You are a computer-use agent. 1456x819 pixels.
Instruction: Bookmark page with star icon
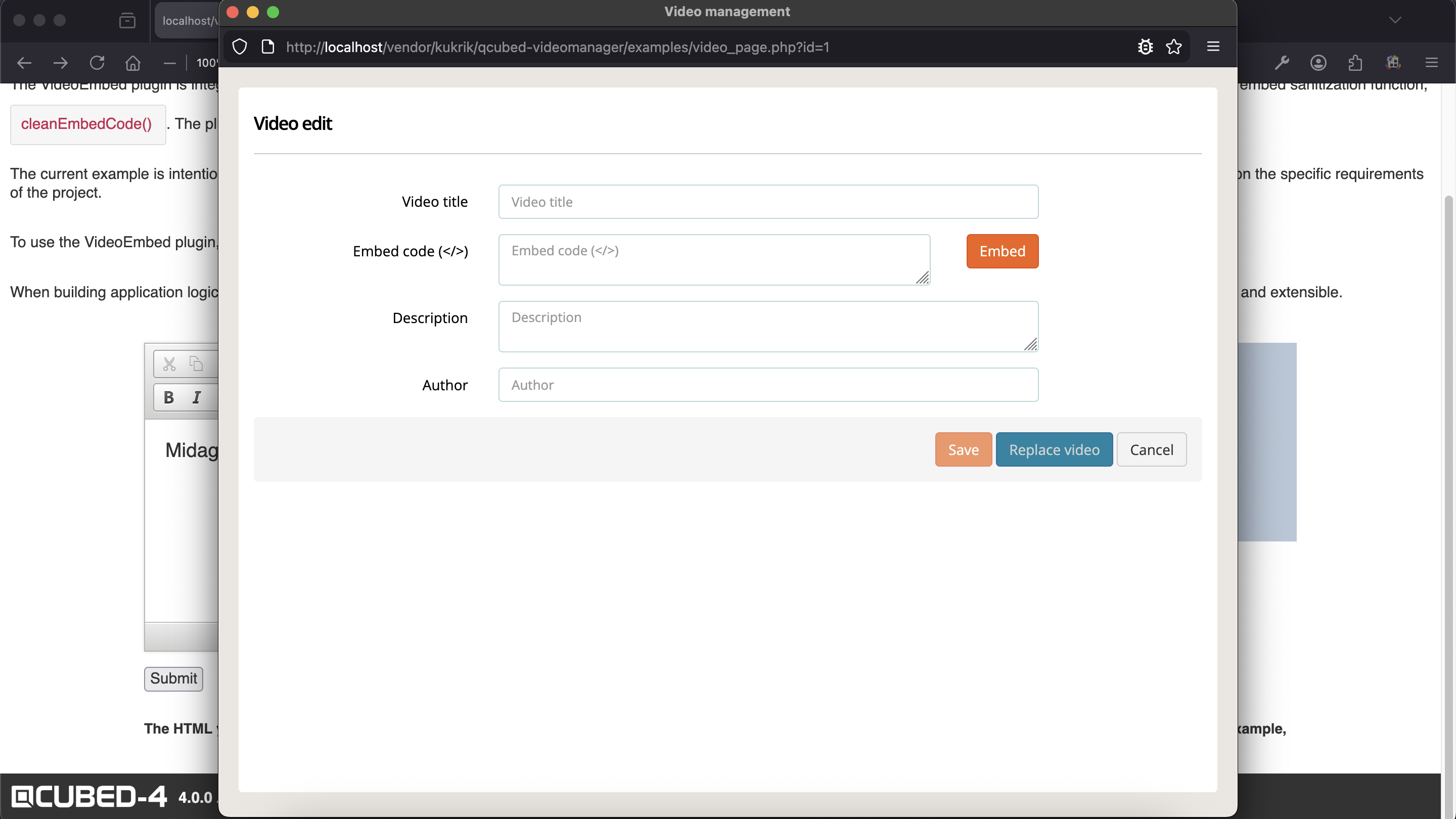click(x=1174, y=47)
